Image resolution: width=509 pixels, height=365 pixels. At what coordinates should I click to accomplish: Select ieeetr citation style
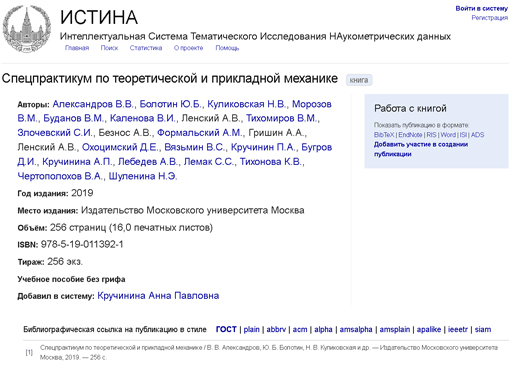[458, 329]
